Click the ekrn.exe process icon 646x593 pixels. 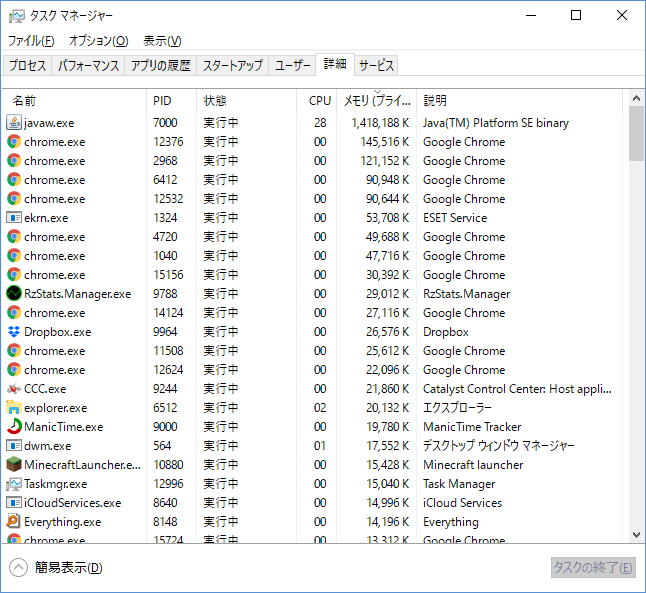14,218
